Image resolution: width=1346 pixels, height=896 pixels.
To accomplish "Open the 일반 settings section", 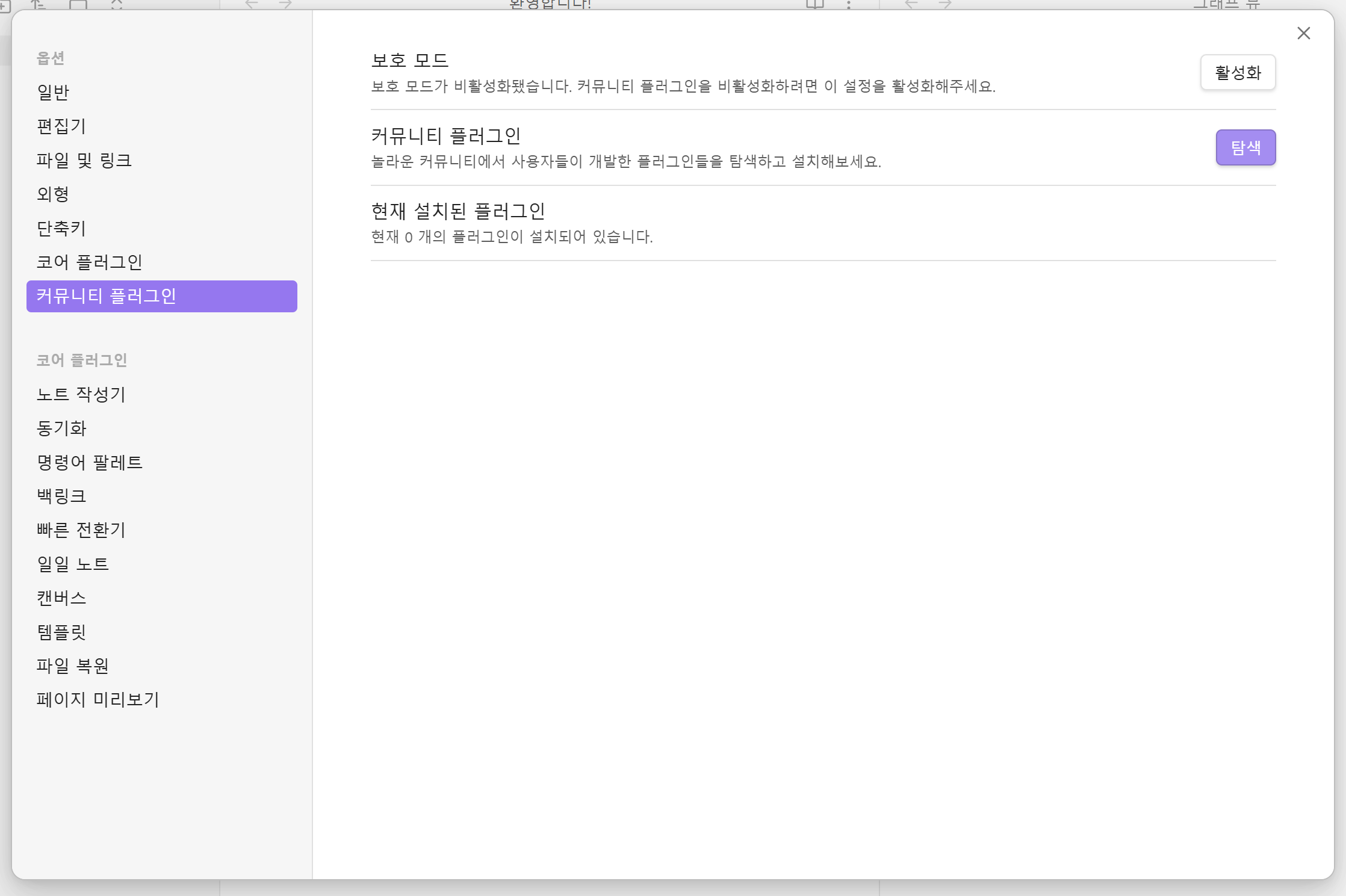I will click(x=53, y=92).
